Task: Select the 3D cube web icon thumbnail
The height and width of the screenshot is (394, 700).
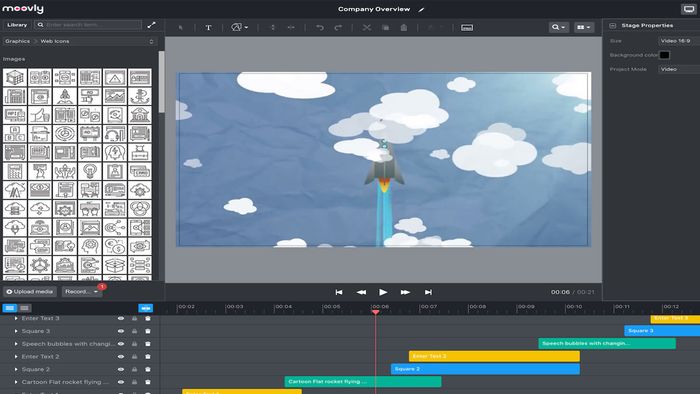Action: [15, 78]
